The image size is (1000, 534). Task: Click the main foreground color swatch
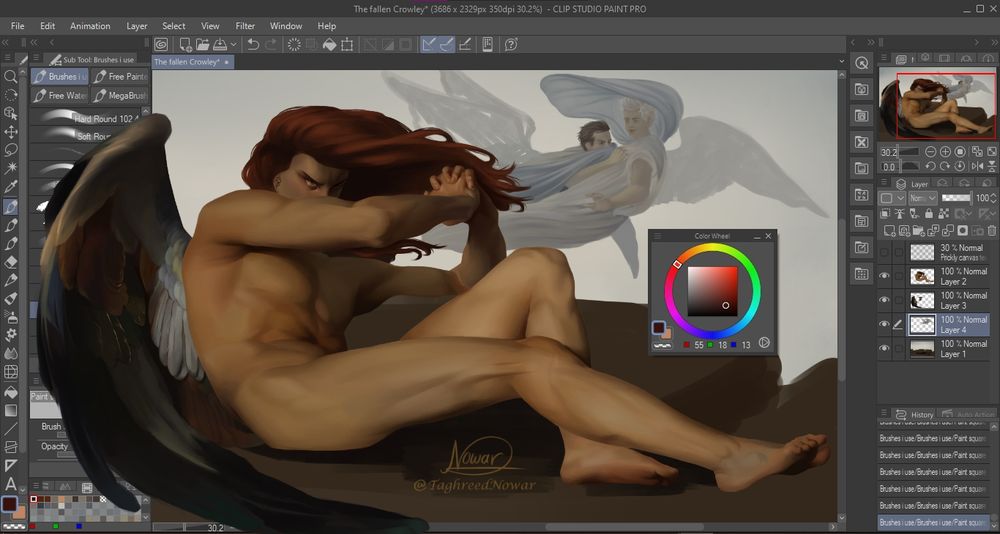(x=10, y=504)
